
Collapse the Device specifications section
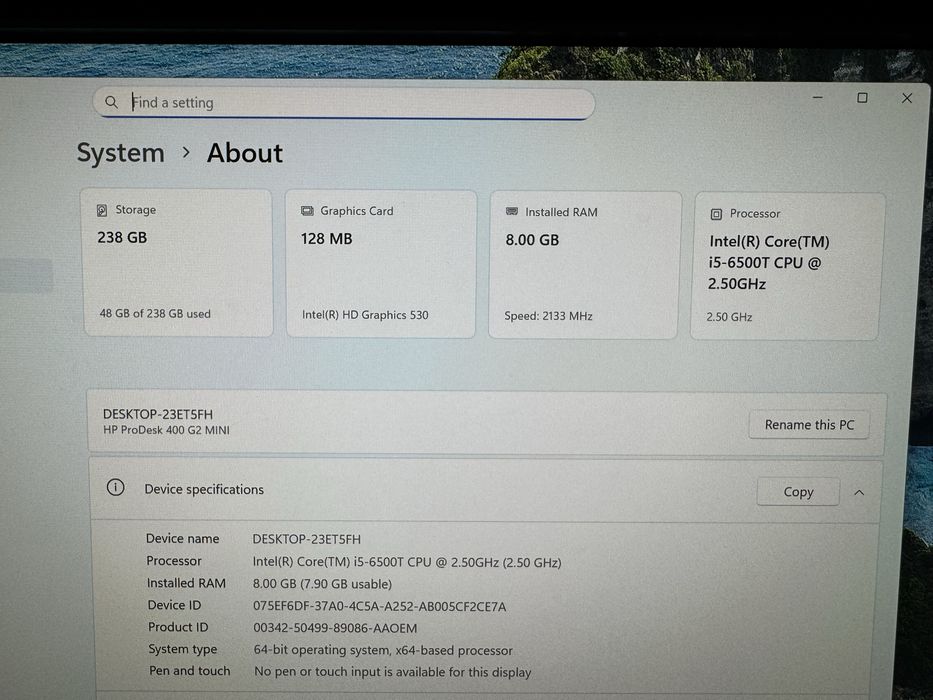(859, 493)
